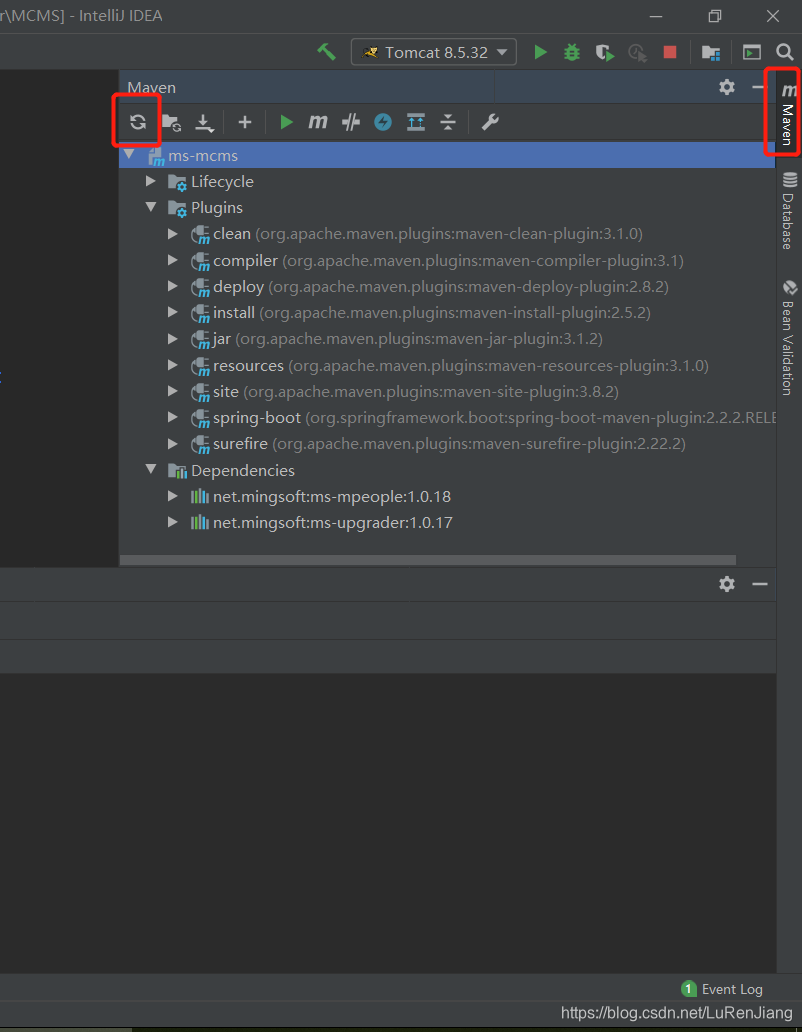Toggle Skip Tests mode lightning icon
The image size is (802, 1032).
383,122
